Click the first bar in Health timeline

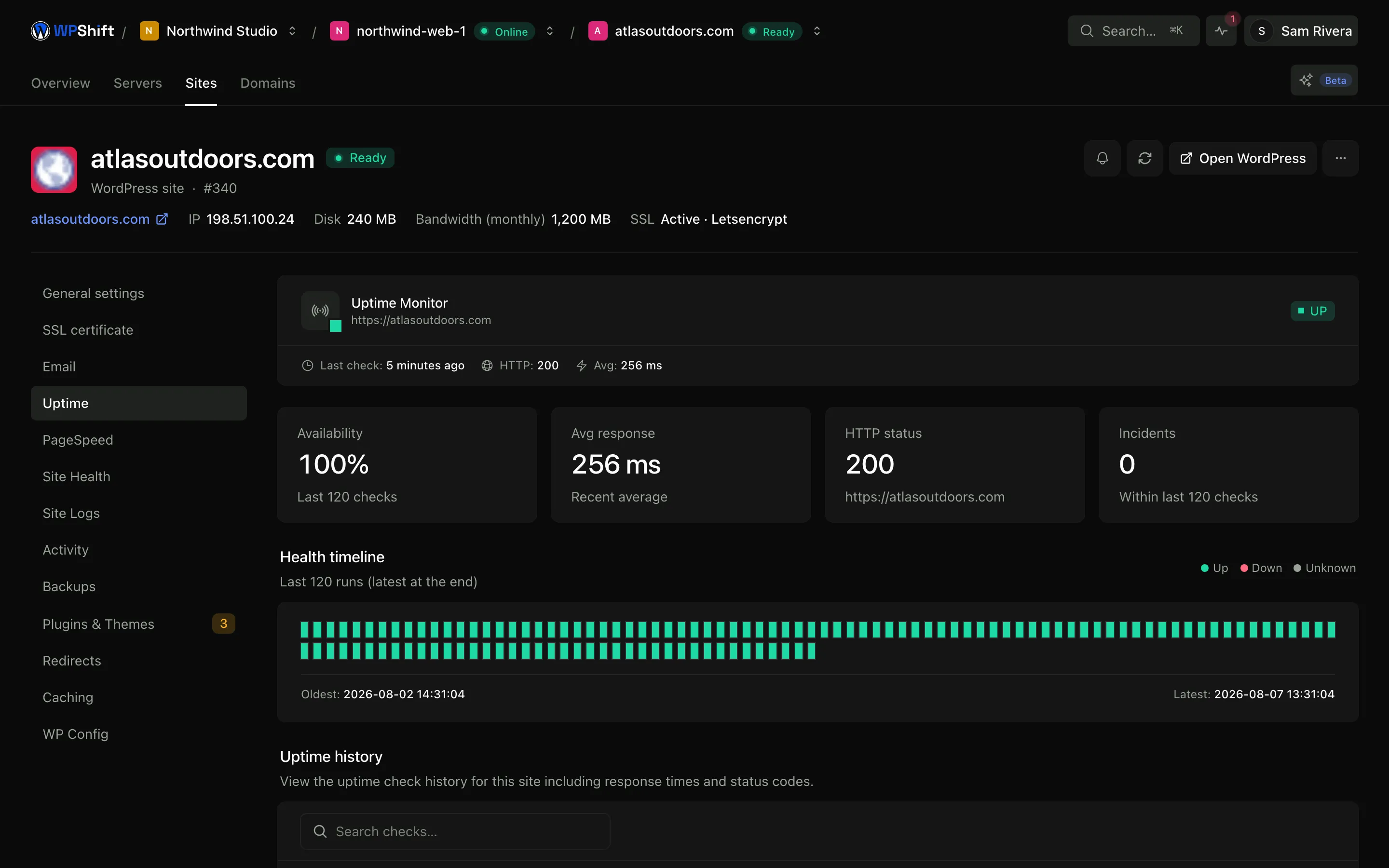coord(304,630)
